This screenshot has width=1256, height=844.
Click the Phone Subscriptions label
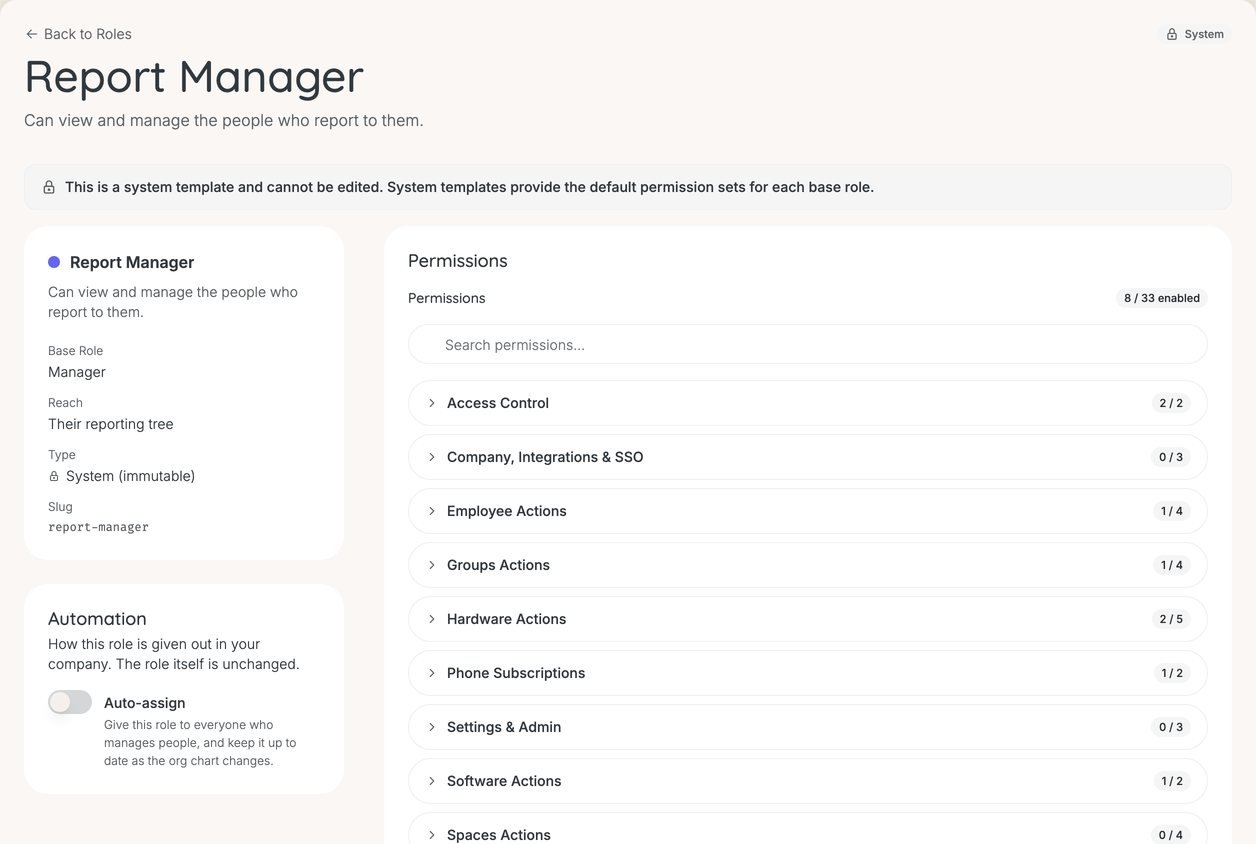click(x=516, y=673)
